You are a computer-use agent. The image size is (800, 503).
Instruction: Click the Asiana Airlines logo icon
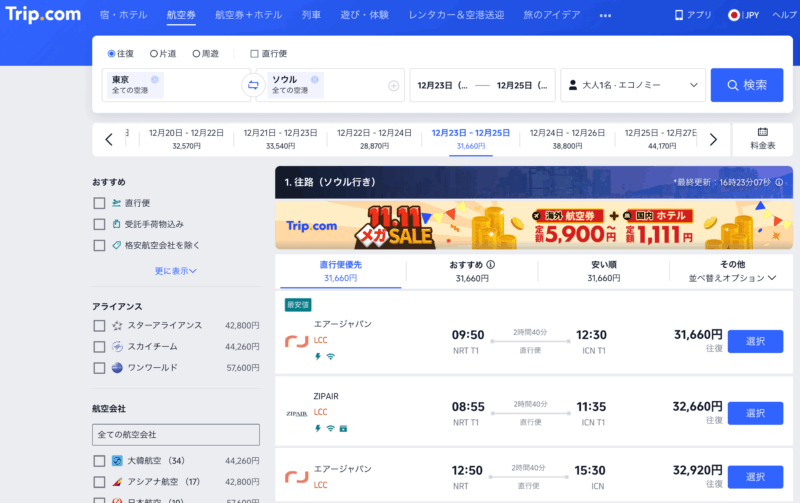(x=117, y=482)
